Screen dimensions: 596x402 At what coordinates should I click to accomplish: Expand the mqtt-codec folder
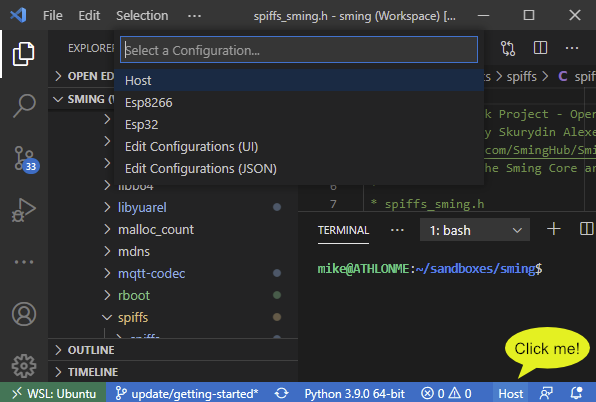pyautogui.click(x=173, y=274)
